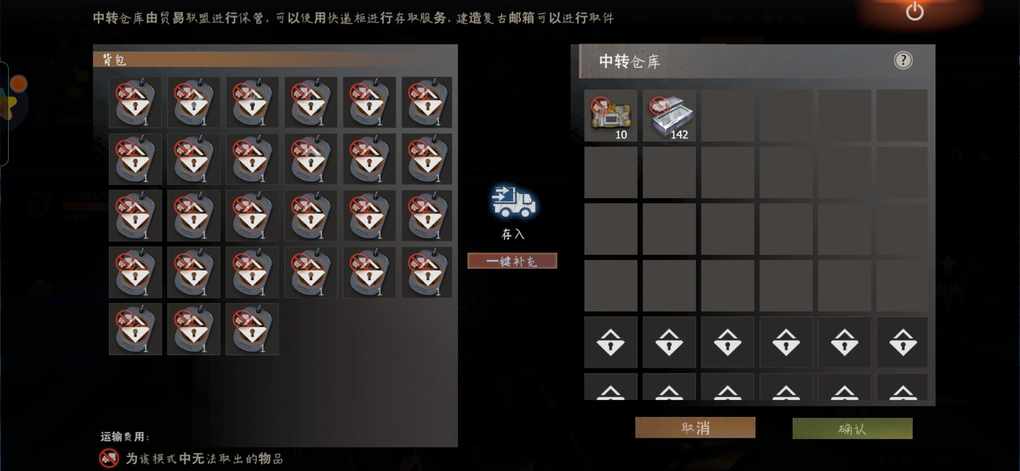Select the first locked item in backpack
The height and width of the screenshot is (471, 1020).
(135, 102)
